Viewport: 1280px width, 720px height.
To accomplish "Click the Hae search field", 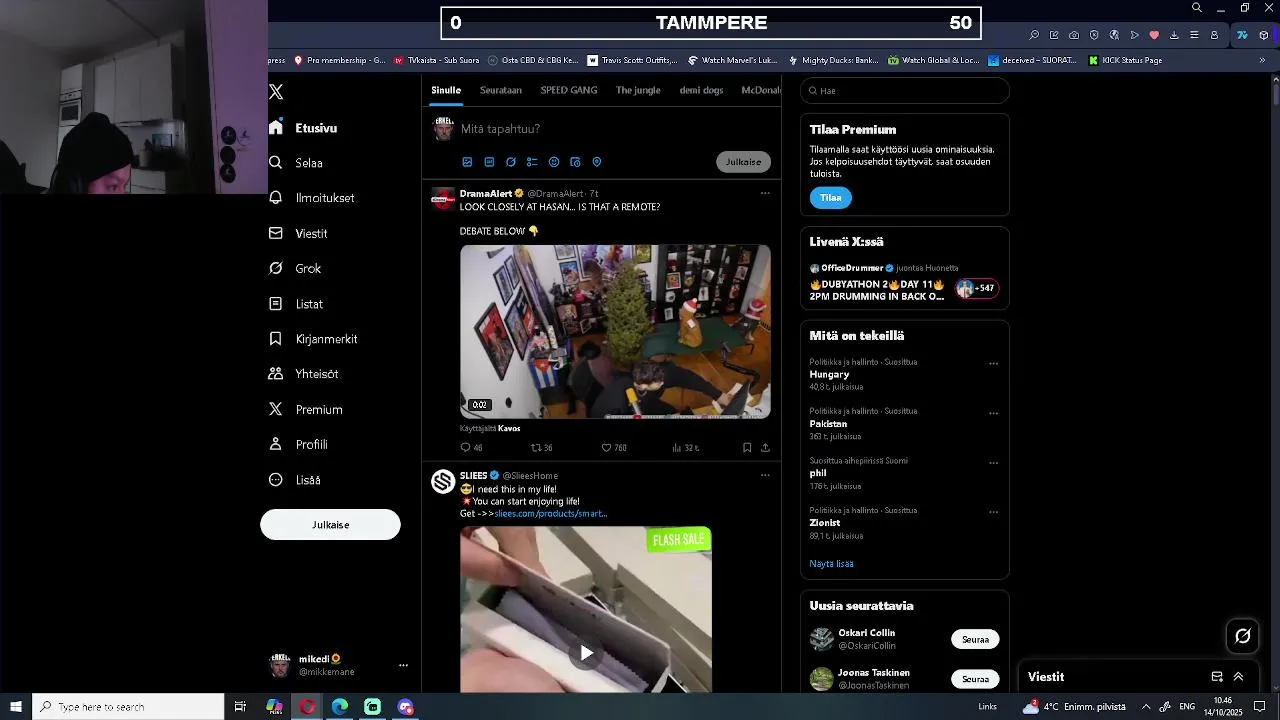I will (905, 91).
